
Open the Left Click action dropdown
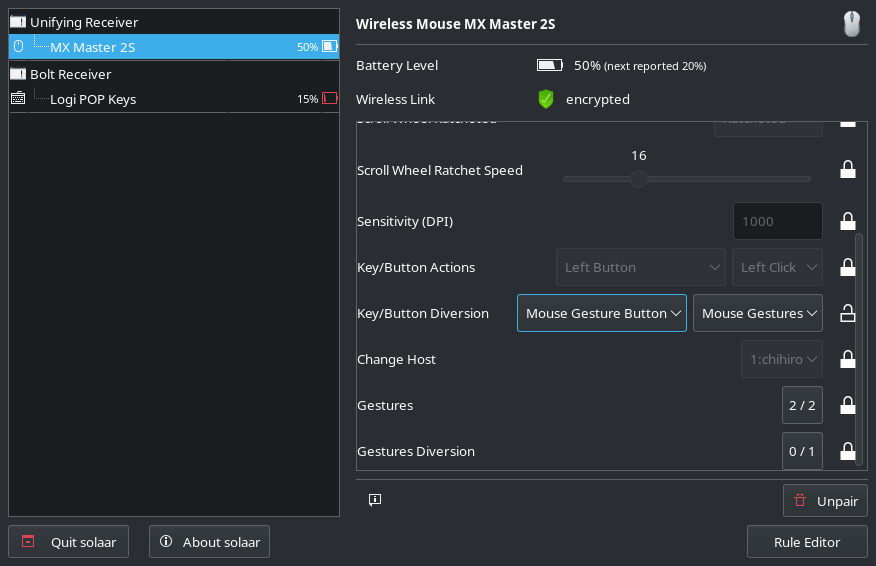click(777, 267)
